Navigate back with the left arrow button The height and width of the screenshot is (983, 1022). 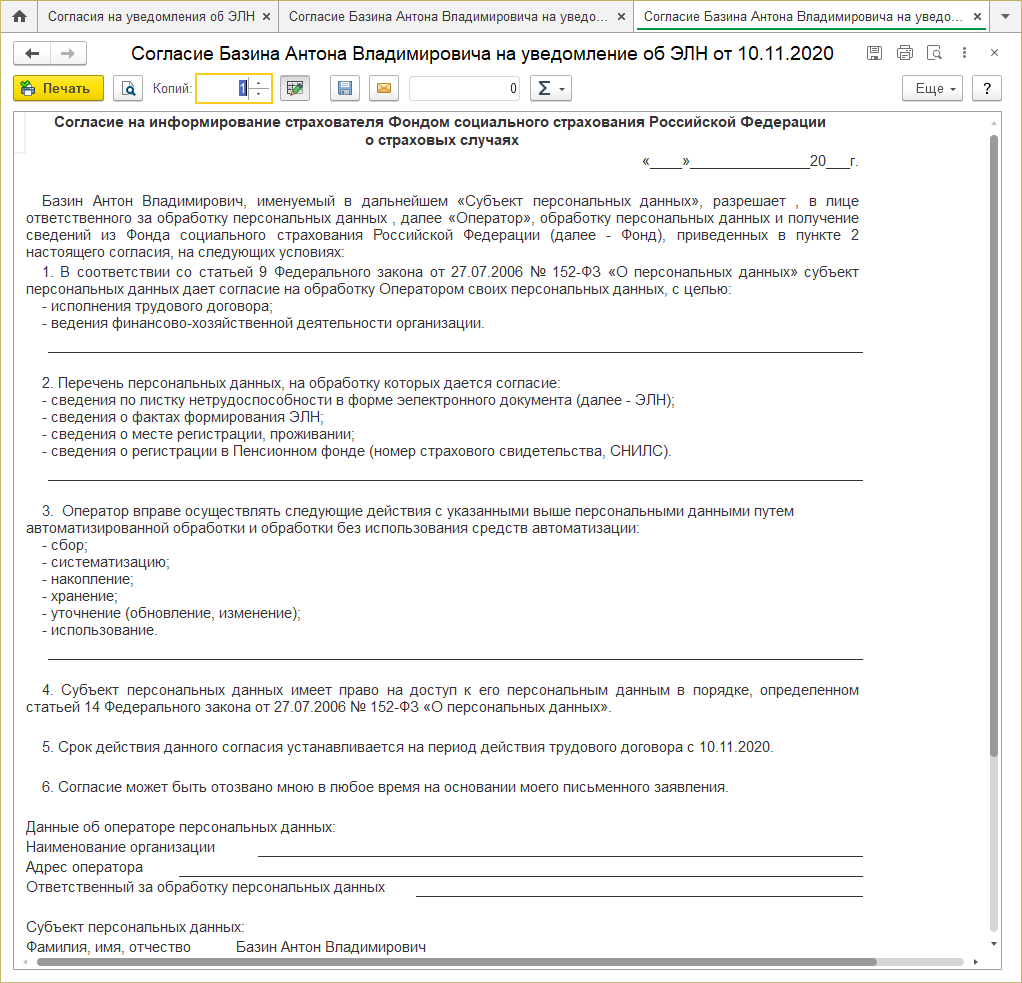32,53
